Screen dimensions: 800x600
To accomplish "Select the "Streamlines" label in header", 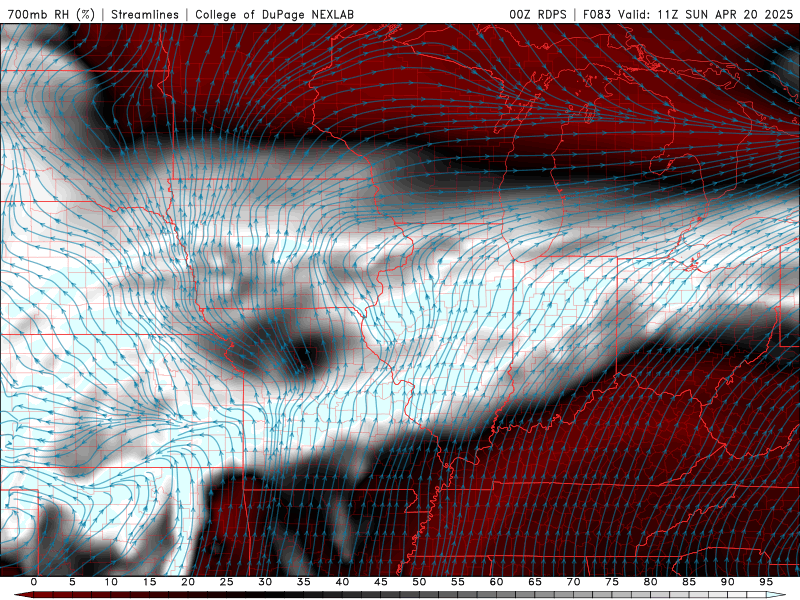I will [x=145, y=14].
